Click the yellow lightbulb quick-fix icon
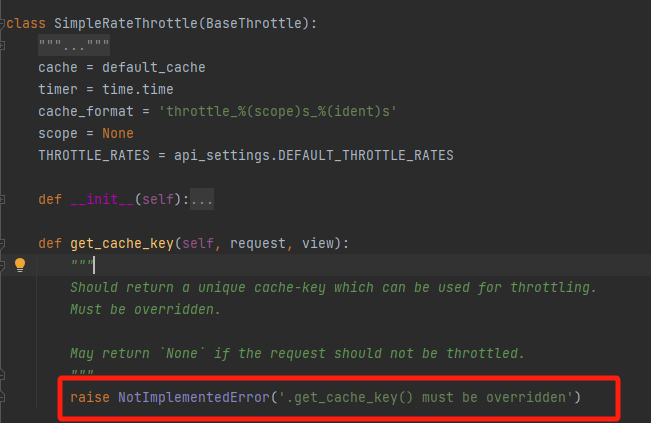 coord(20,265)
